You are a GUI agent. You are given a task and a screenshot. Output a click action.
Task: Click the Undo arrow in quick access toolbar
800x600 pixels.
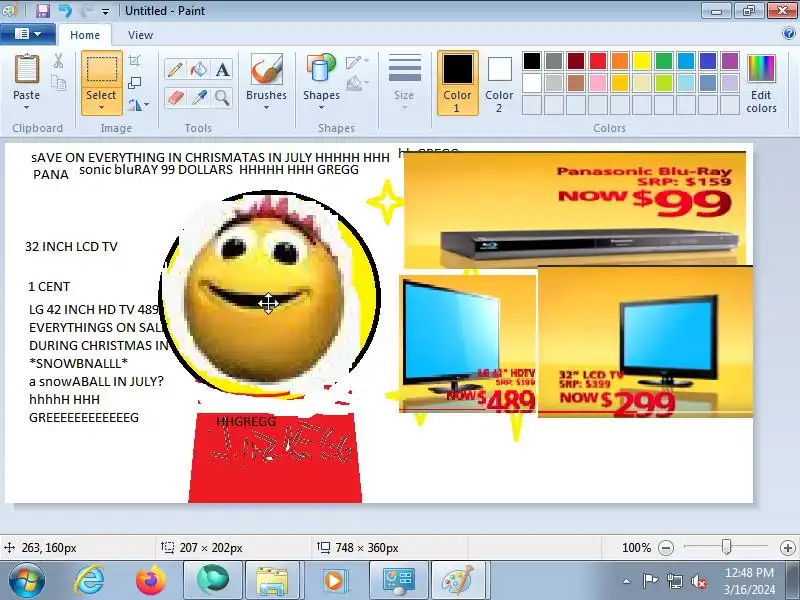(x=65, y=11)
